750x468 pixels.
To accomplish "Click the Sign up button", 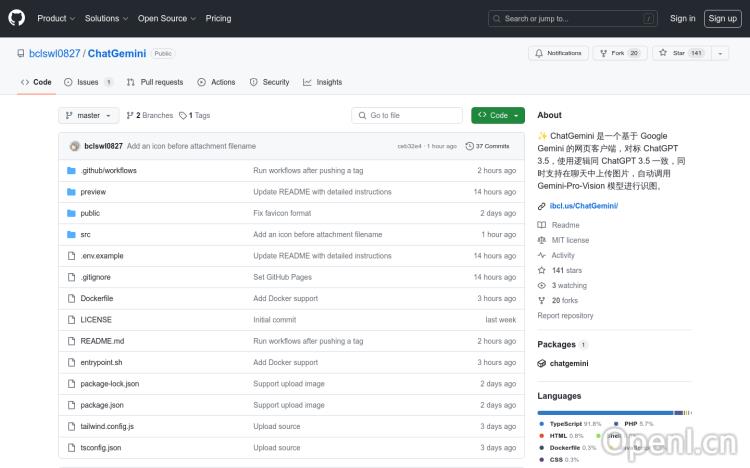I will (721, 18).
